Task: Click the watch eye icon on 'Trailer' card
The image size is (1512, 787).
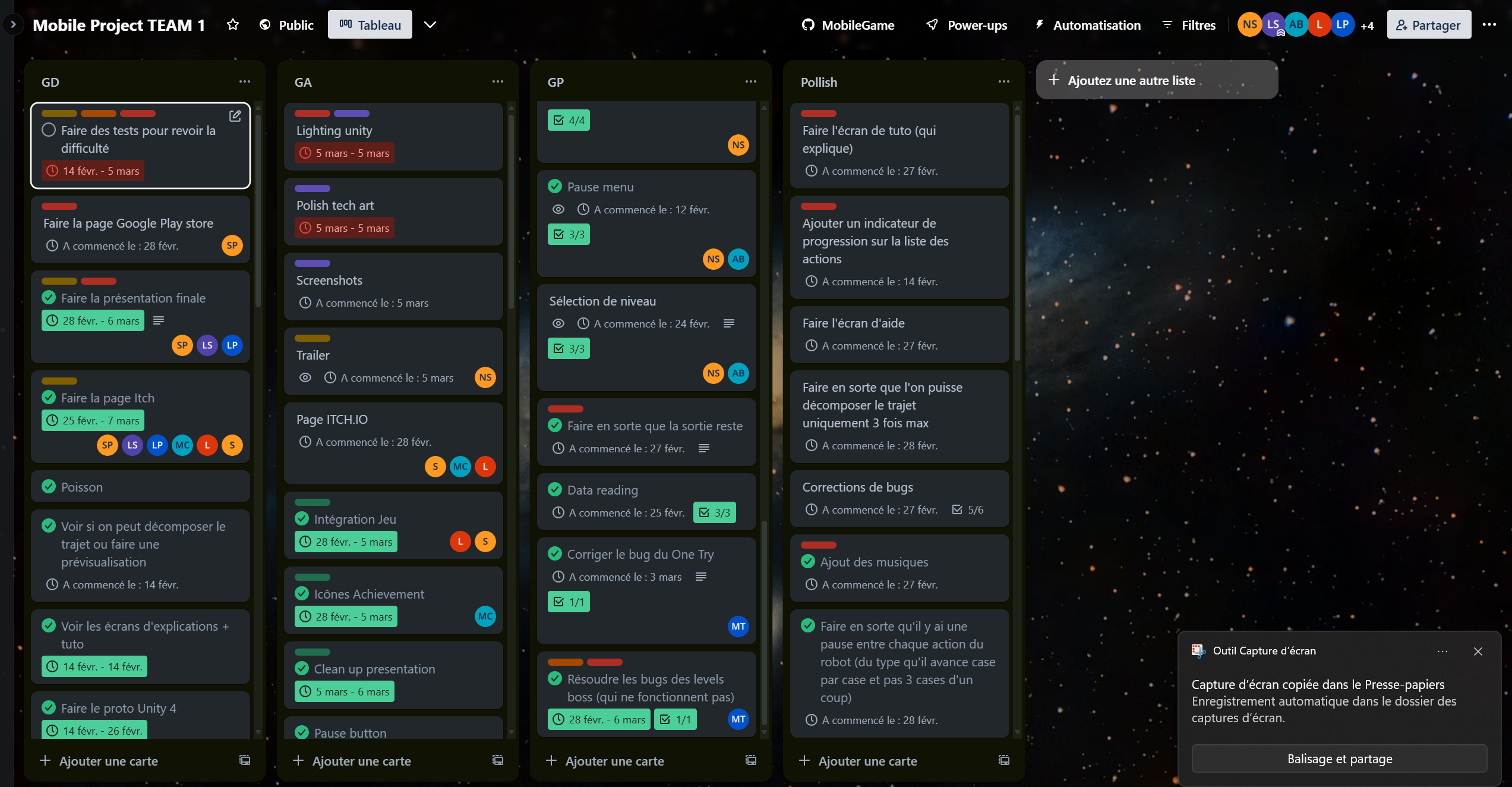Action: coord(305,377)
